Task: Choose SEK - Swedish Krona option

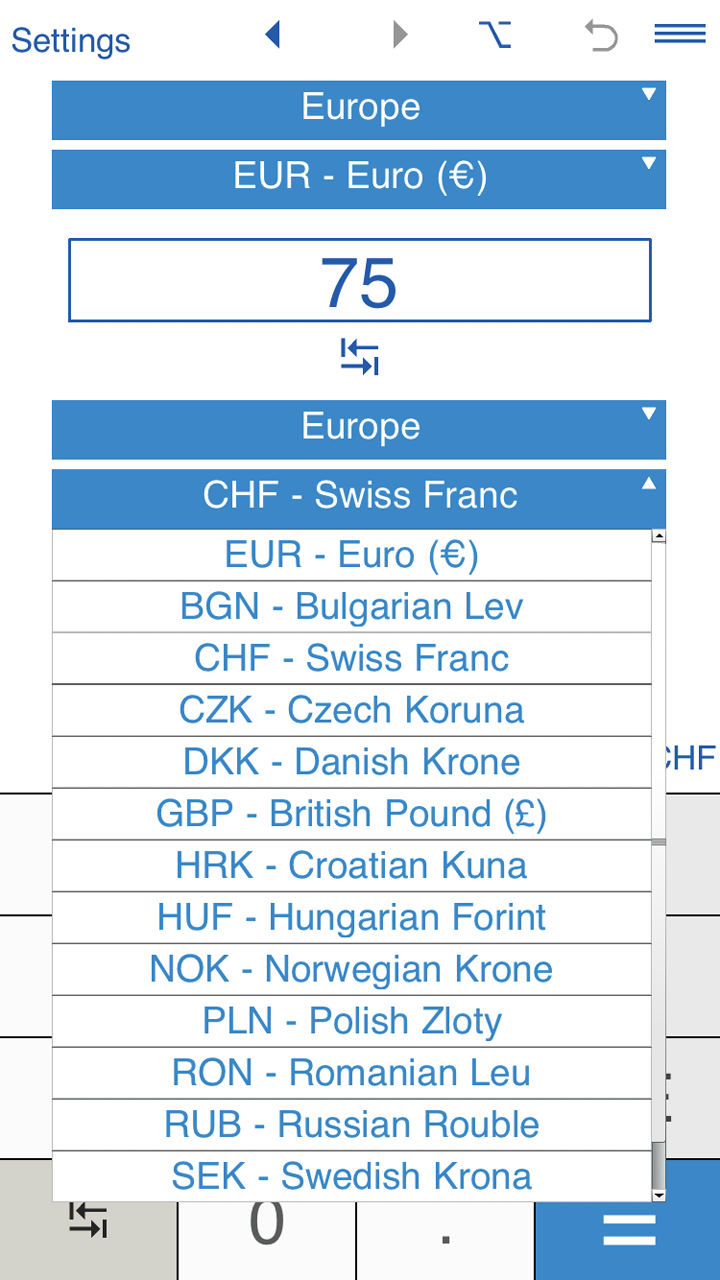Action: (351, 1177)
